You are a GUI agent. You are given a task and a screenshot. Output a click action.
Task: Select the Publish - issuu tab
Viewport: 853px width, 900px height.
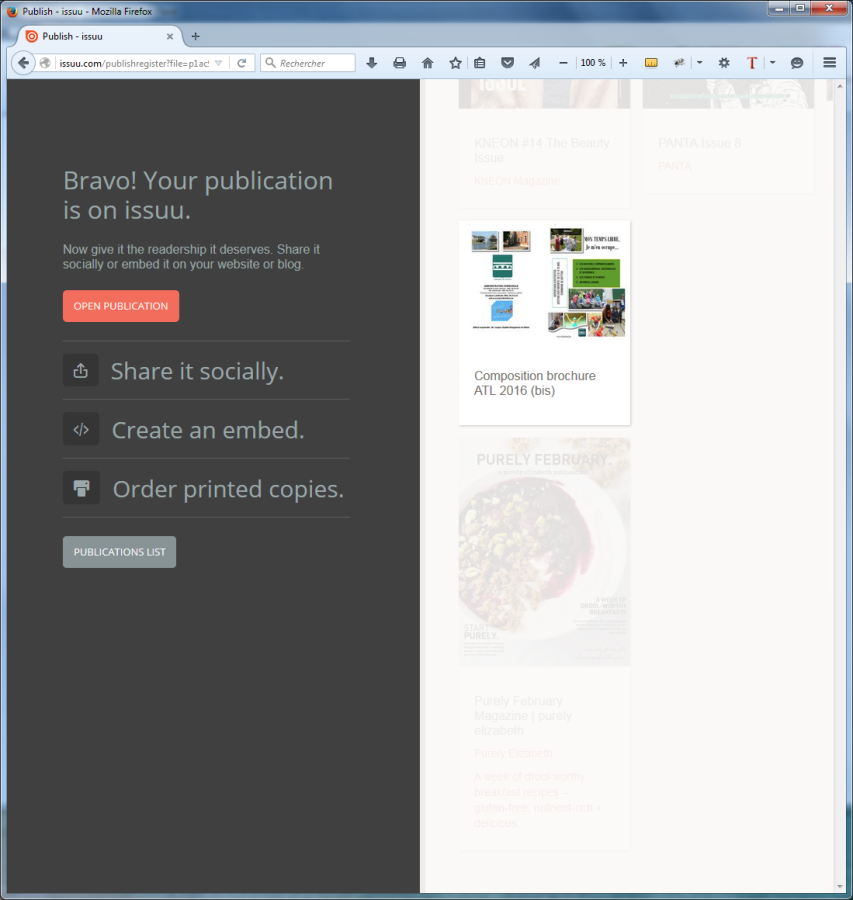coord(99,36)
